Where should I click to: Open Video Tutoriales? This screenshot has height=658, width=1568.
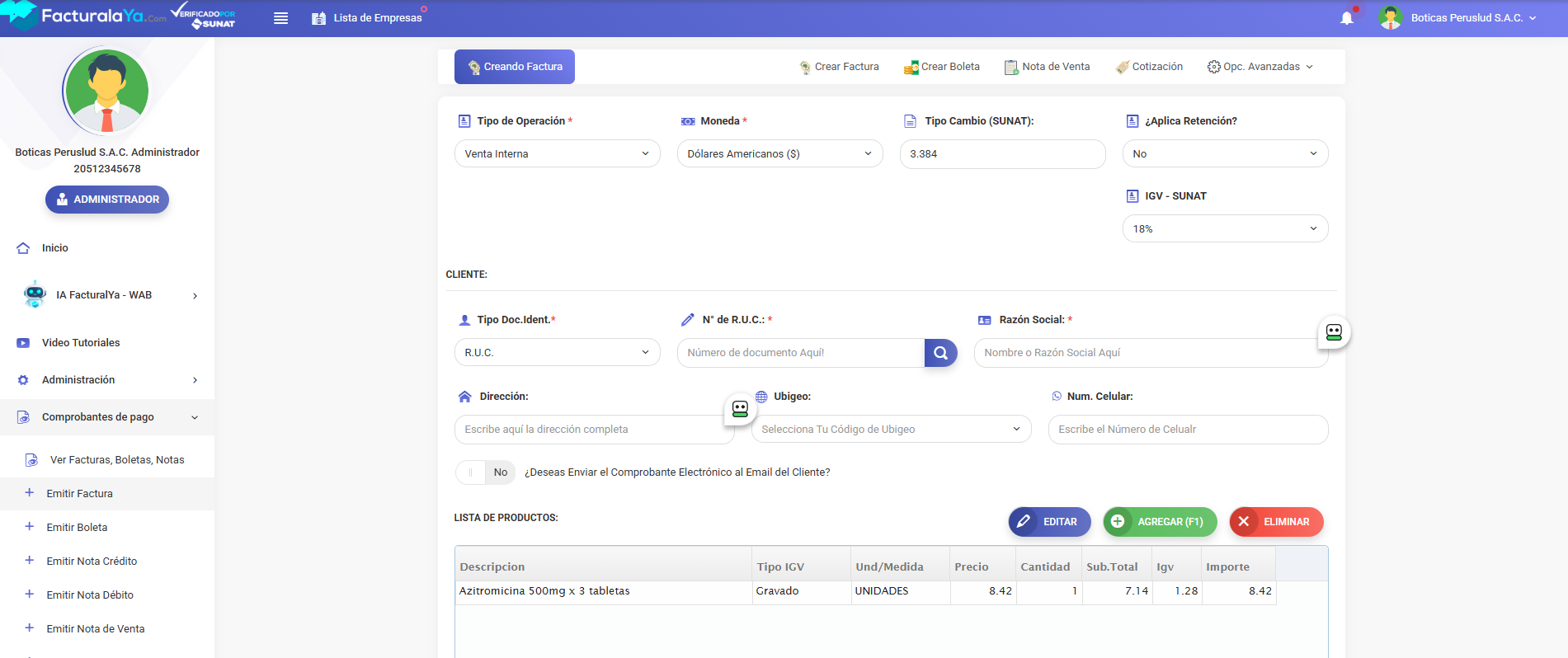[x=81, y=343]
